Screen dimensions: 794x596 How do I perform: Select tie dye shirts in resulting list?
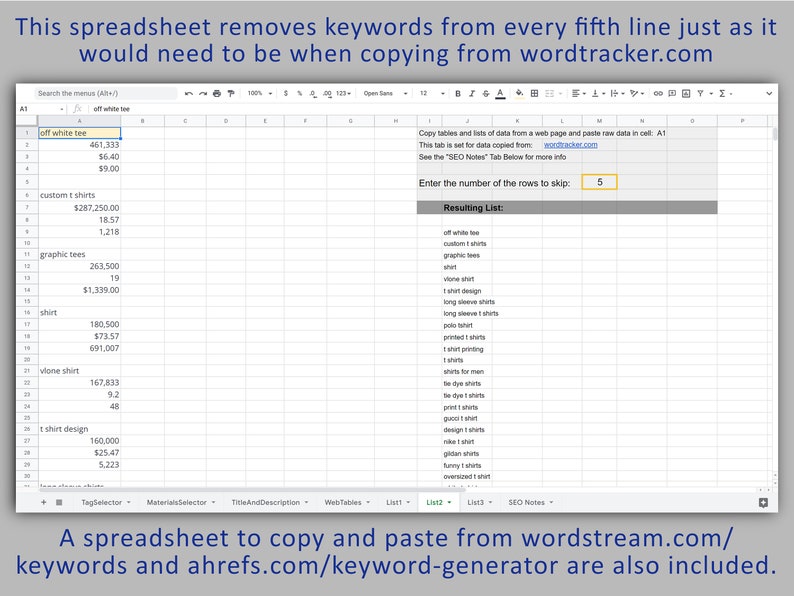click(467, 383)
